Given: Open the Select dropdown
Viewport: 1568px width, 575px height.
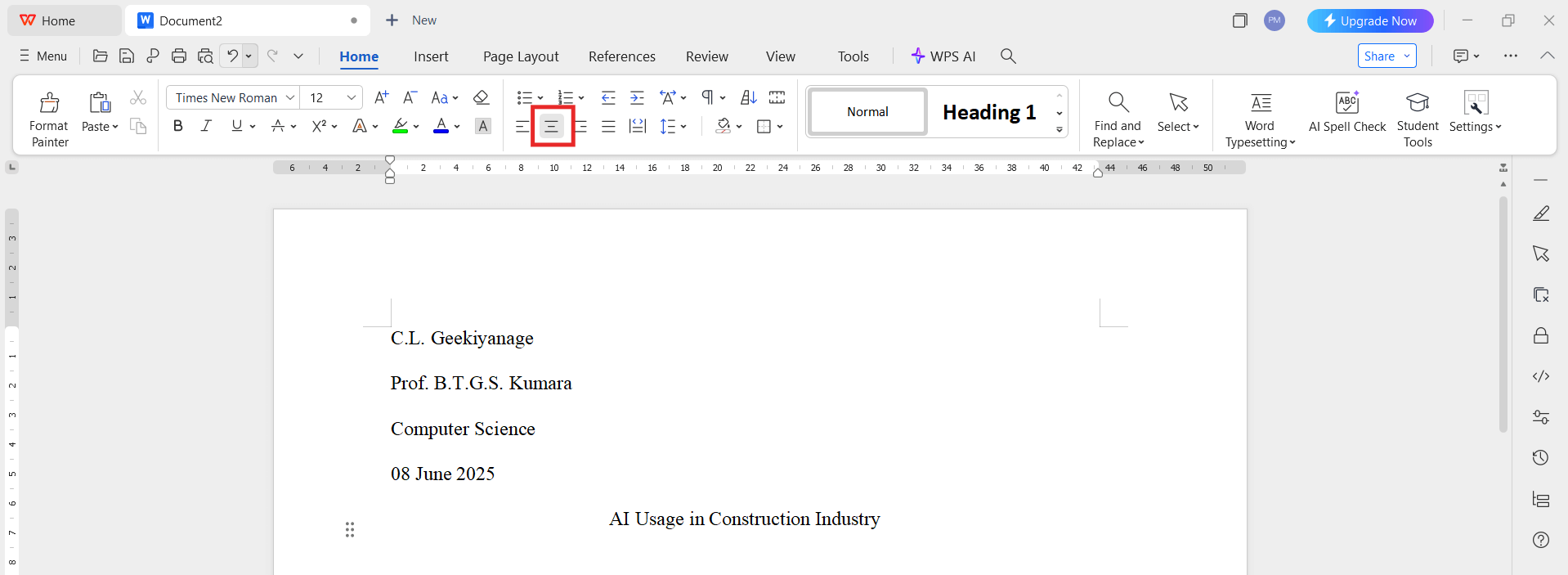Looking at the screenshot, I should coord(1178,112).
